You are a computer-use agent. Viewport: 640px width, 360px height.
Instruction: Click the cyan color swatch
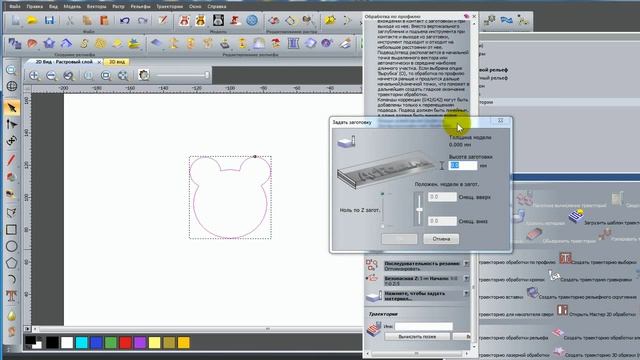tap(82, 342)
